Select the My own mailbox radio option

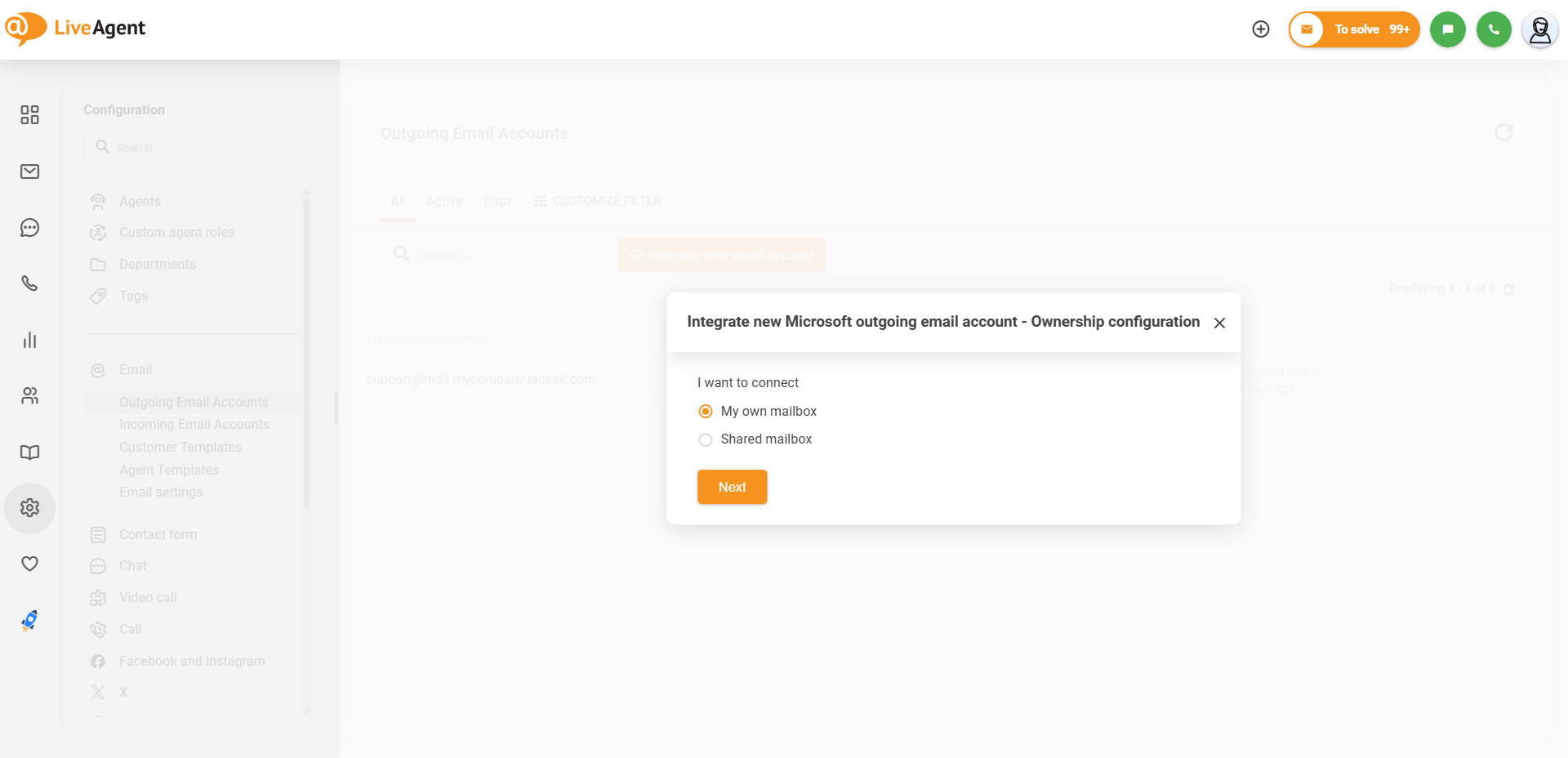coord(706,412)
